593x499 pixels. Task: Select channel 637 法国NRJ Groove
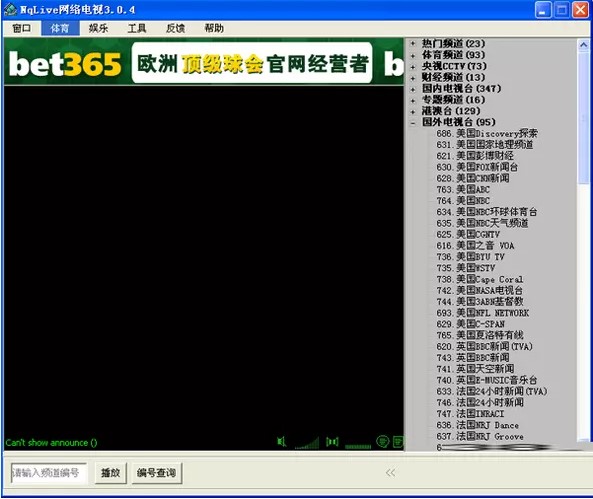click(480, 436)
